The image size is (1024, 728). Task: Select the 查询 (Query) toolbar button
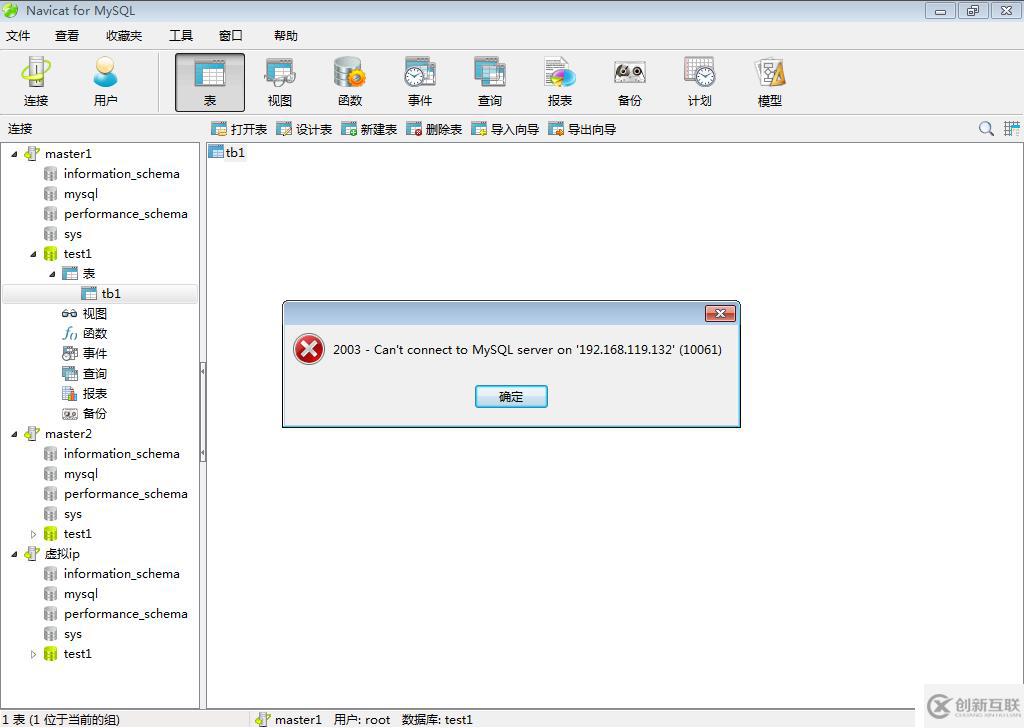pyautogui.click(x=490, y=82)
